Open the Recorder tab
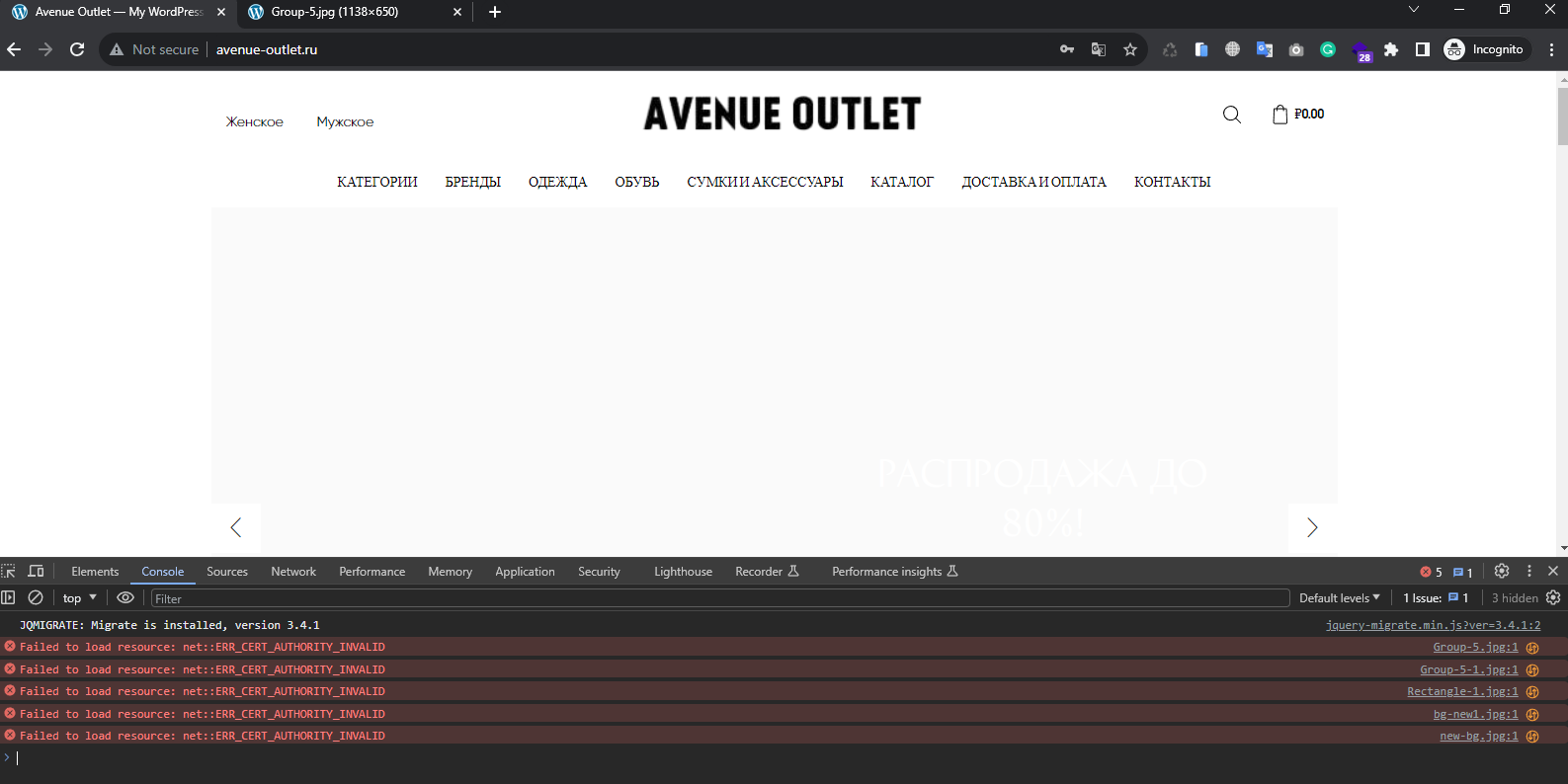This screenshot has width=1568, height=784. (767, 572)
